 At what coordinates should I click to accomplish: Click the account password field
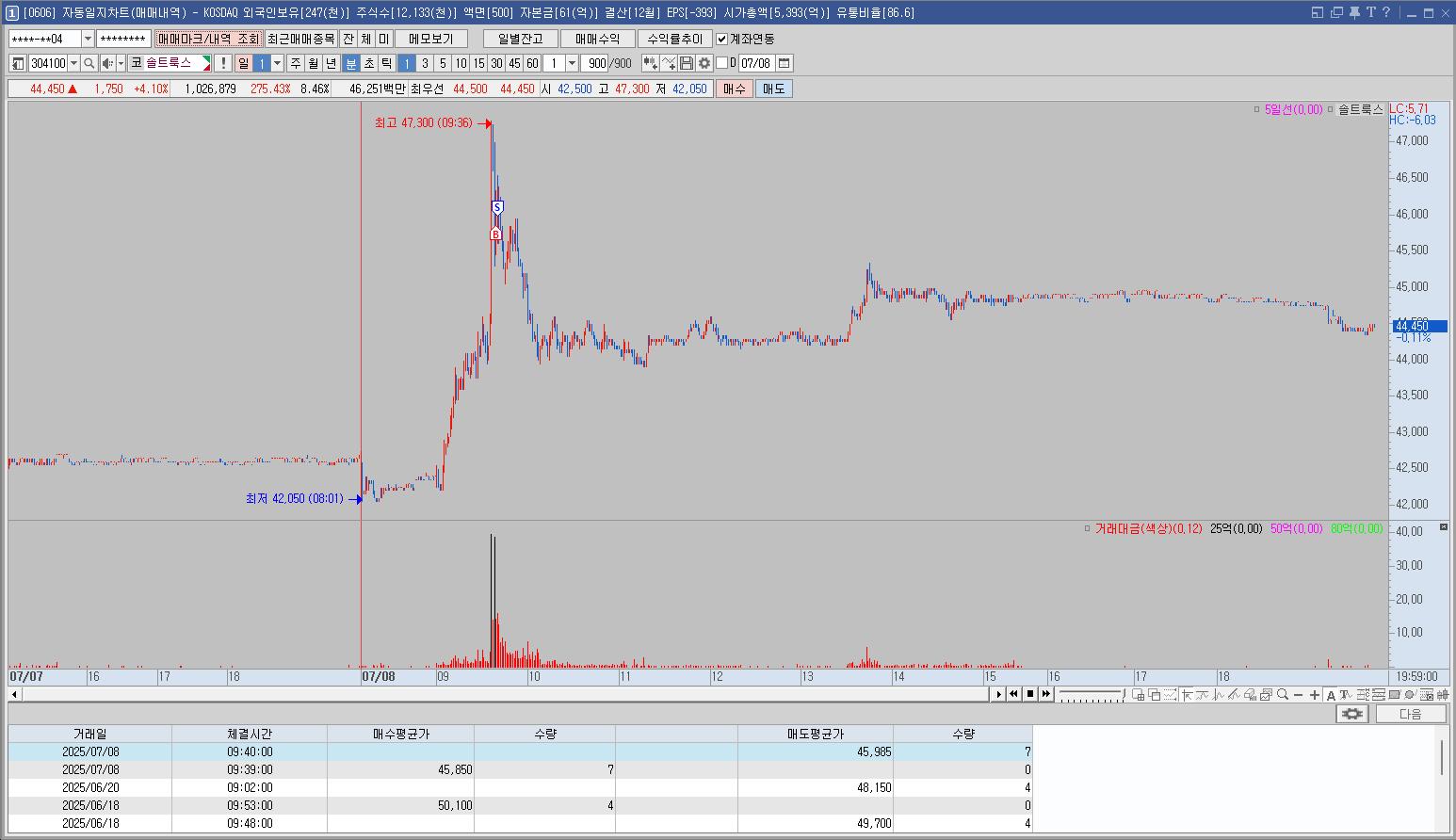[x=123, y=39]
